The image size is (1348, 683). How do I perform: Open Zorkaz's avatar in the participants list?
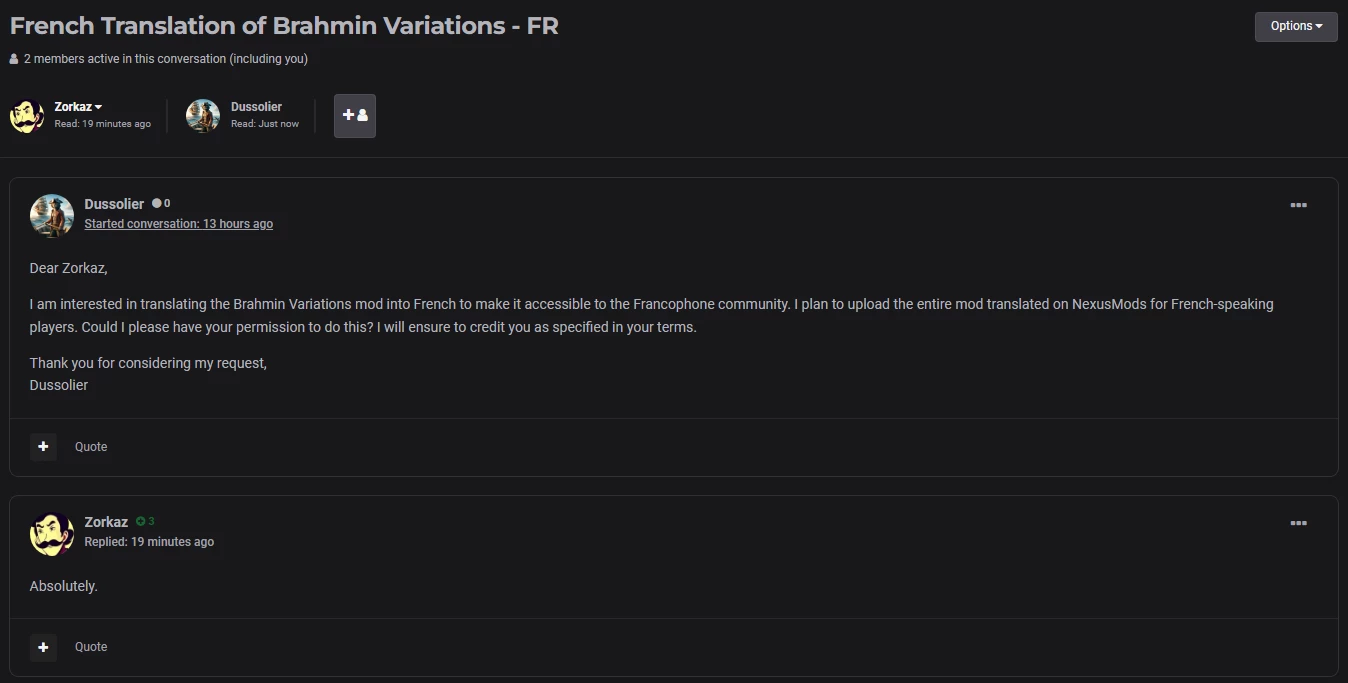(x=27, y=116)
